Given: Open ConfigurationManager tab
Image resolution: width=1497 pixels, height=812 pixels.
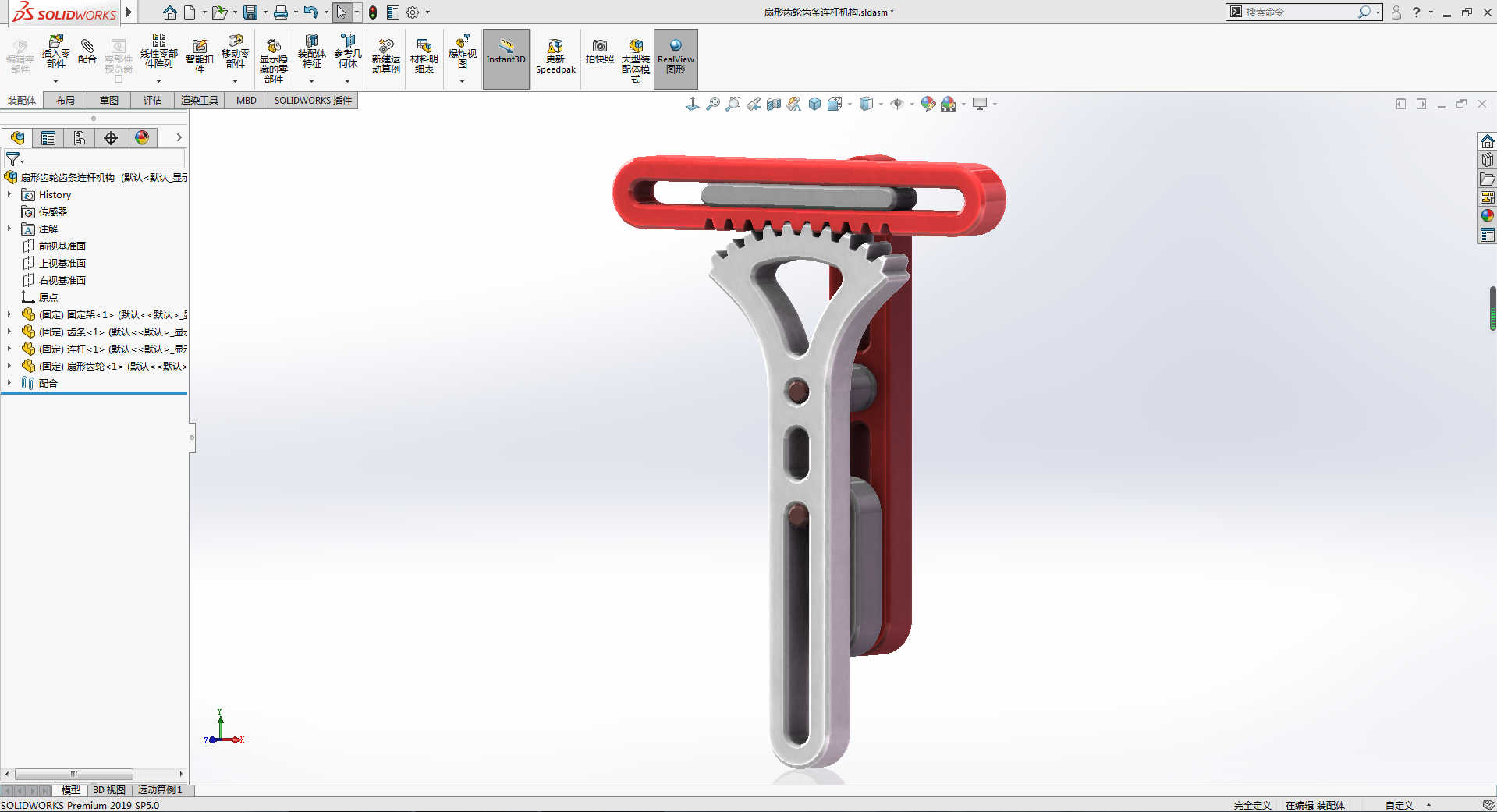Looking at the screenshot, I should point(80,138).
